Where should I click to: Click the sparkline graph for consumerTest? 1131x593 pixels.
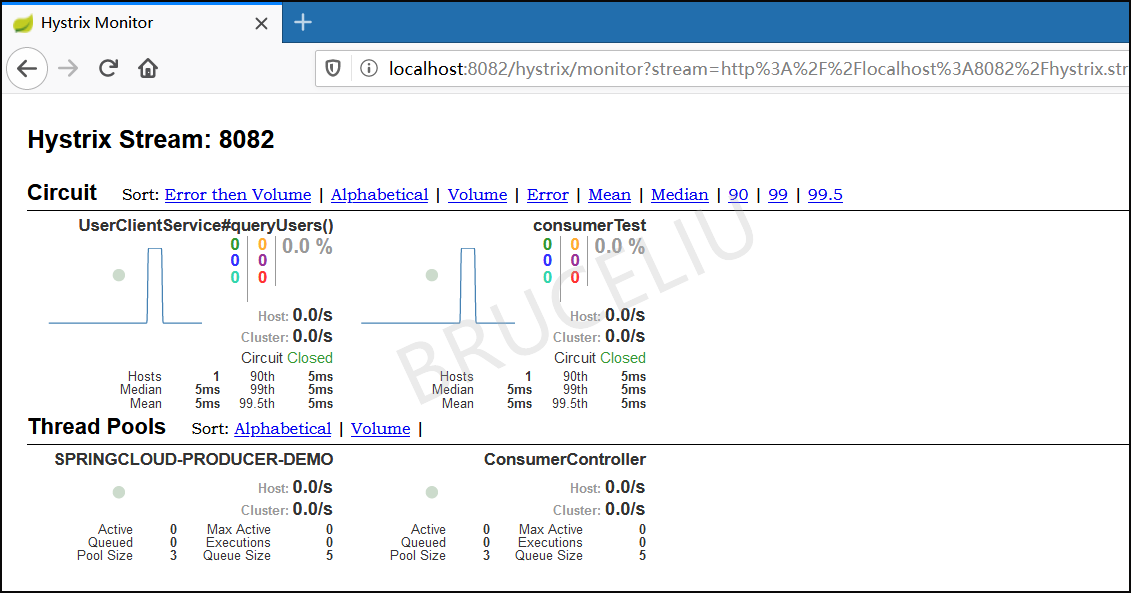[x=438, y=286]
